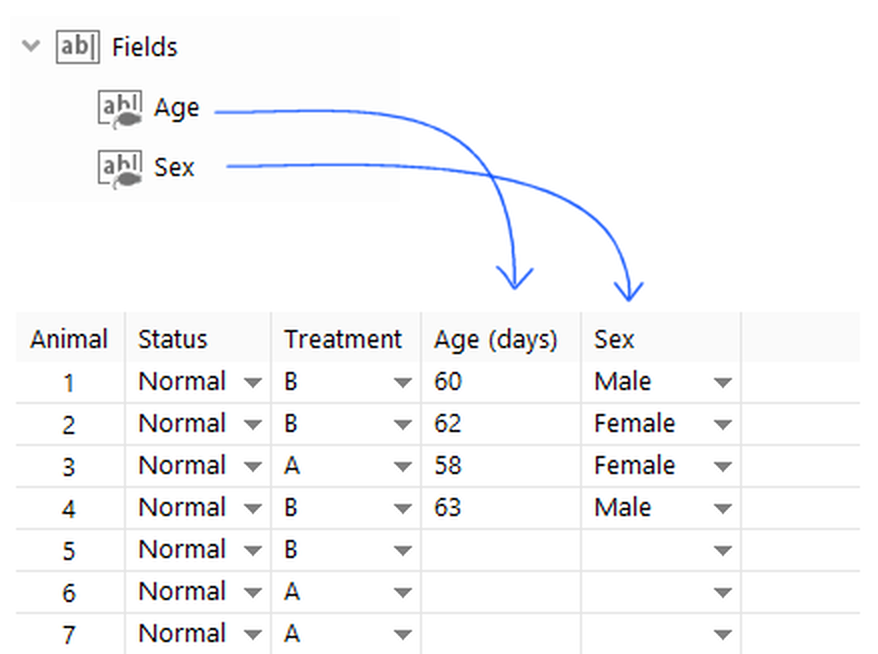
Task: Open empty Sex dropdown for animal 5
Action: [723, 551]
